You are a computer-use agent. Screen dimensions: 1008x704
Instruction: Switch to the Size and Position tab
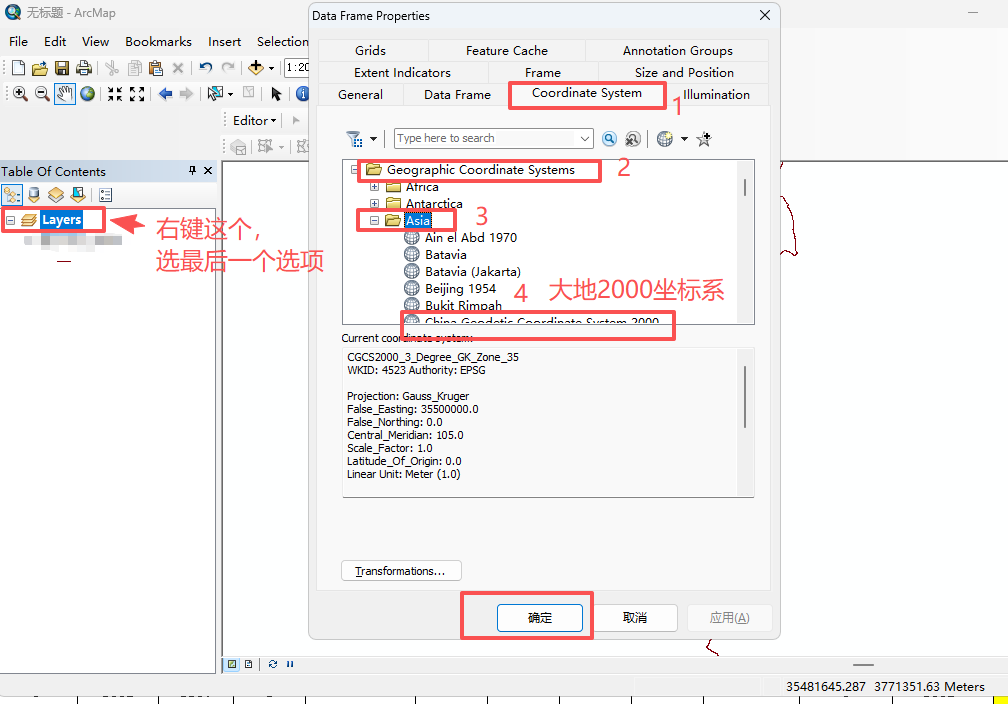[684, 73]
